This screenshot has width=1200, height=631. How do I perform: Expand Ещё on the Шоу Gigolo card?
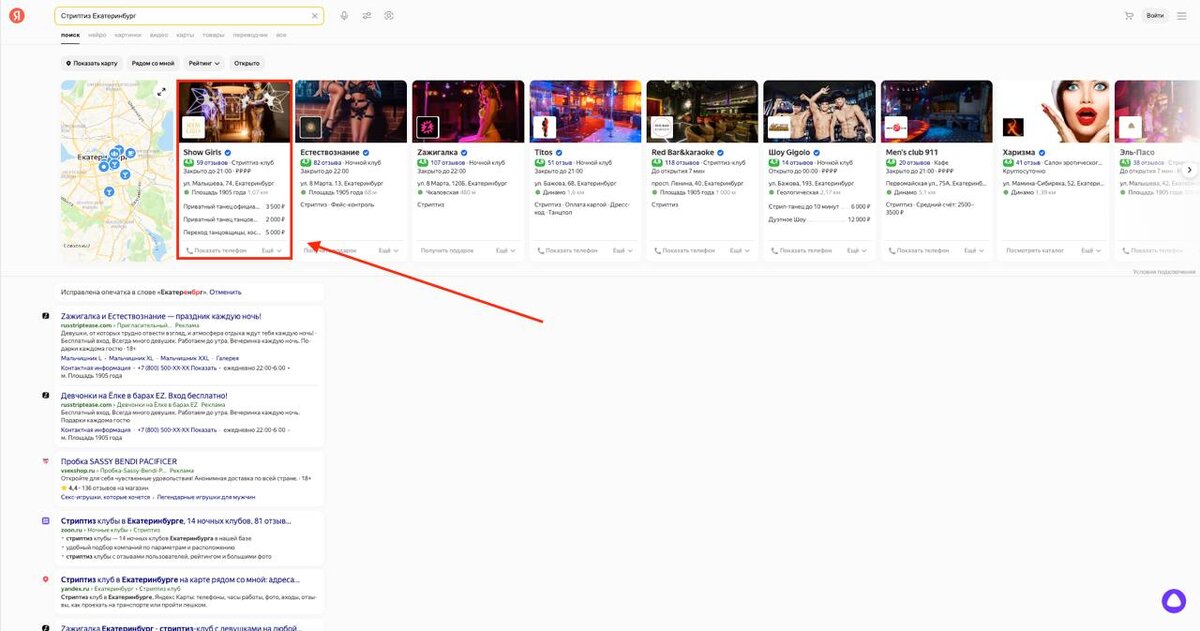[857, 250]
